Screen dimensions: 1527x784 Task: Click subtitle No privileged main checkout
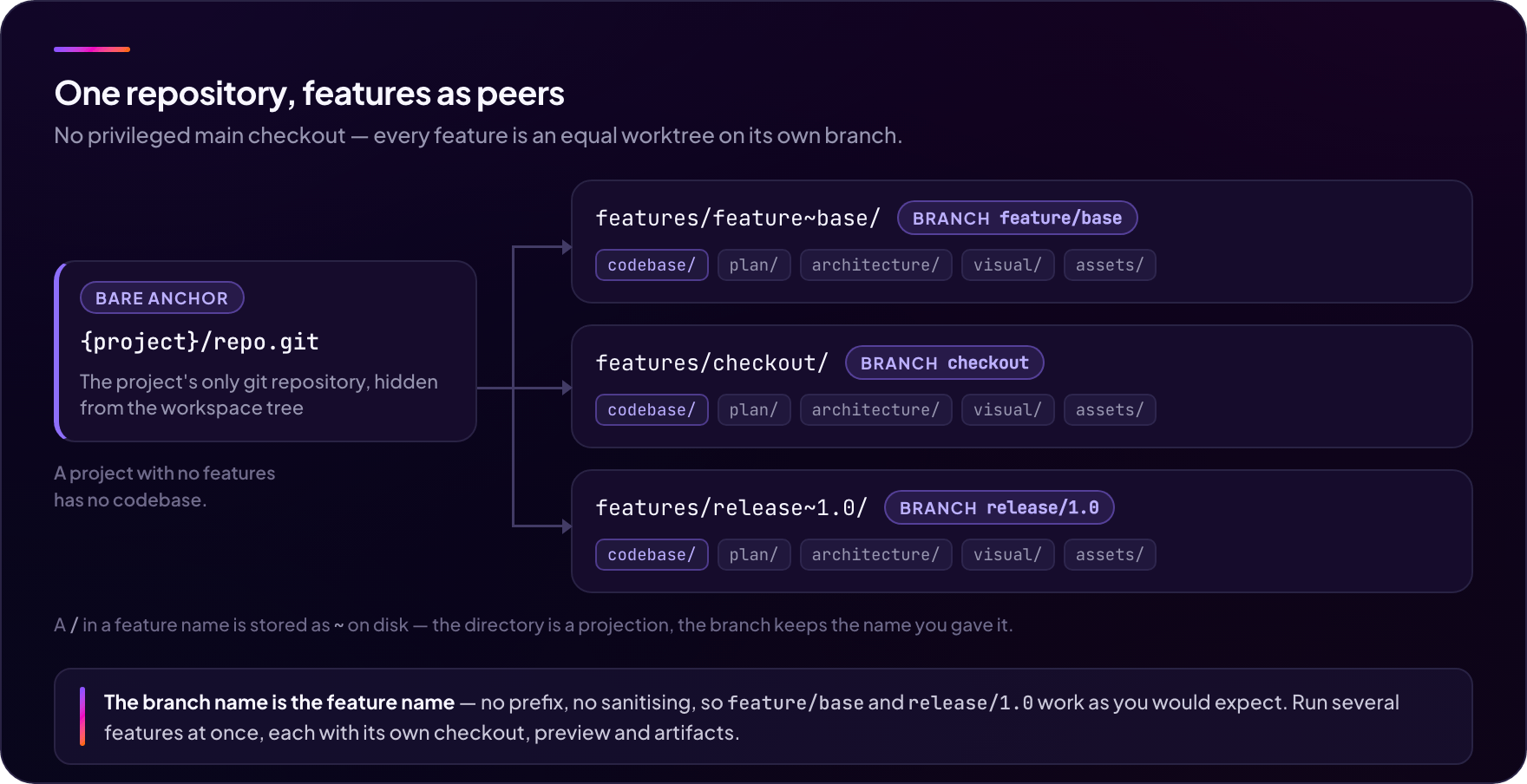pyautogui.click(x=478, y=135)
